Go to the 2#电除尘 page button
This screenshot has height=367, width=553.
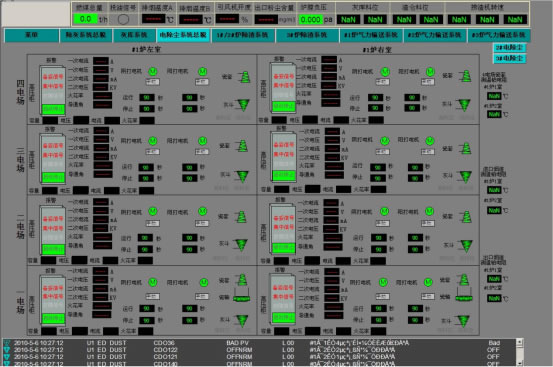[509, 48]
